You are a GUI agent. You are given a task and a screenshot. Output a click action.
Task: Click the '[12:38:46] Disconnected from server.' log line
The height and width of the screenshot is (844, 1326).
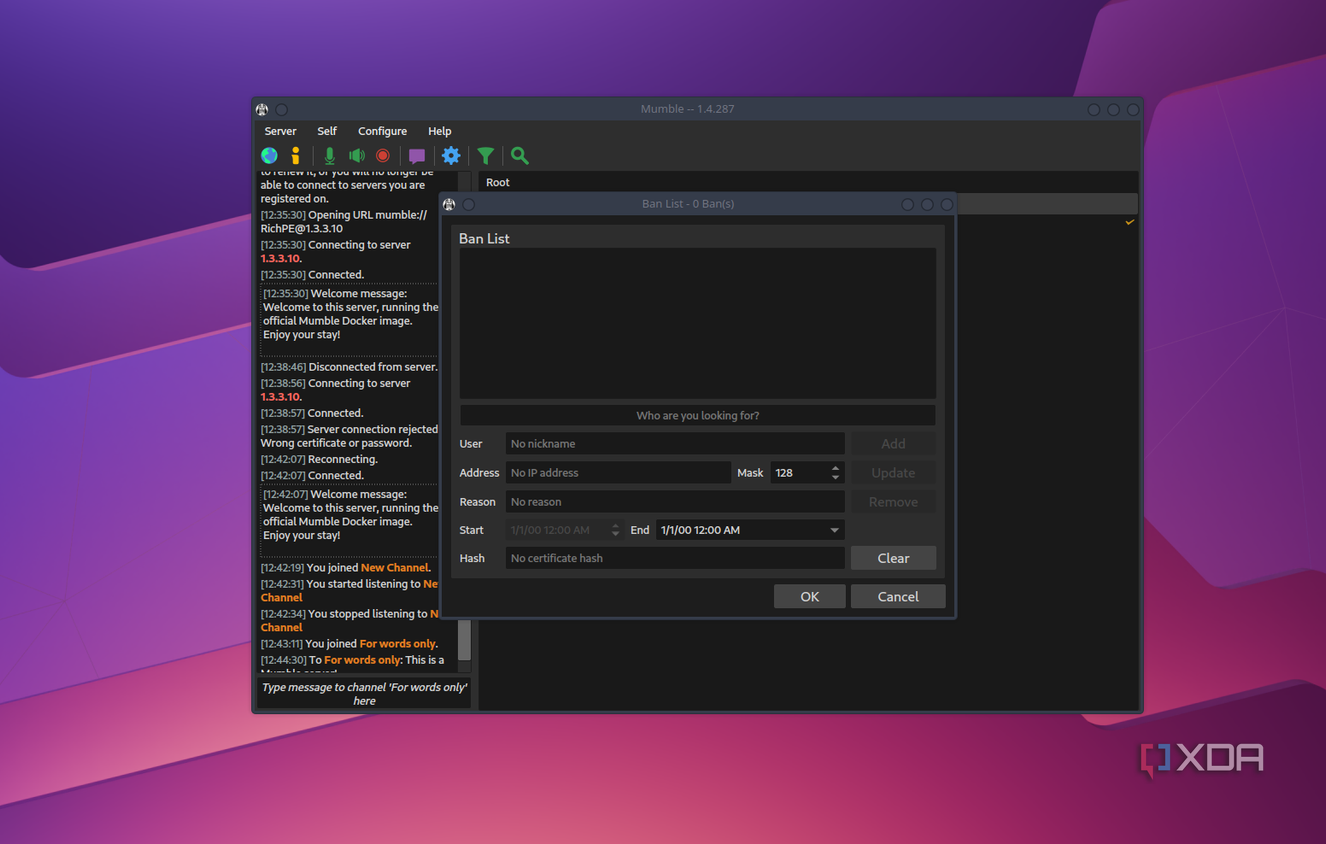(x=349, y=367)
